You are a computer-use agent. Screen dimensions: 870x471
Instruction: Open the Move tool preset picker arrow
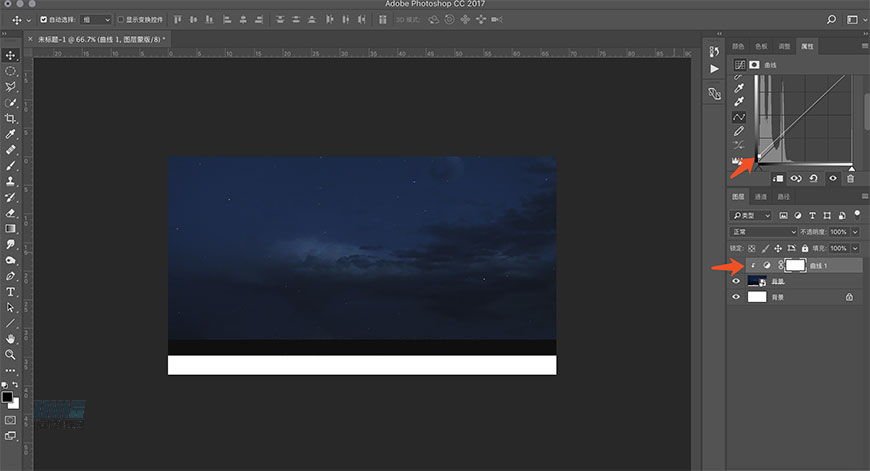pyautogui.click(x=29, y=20)
